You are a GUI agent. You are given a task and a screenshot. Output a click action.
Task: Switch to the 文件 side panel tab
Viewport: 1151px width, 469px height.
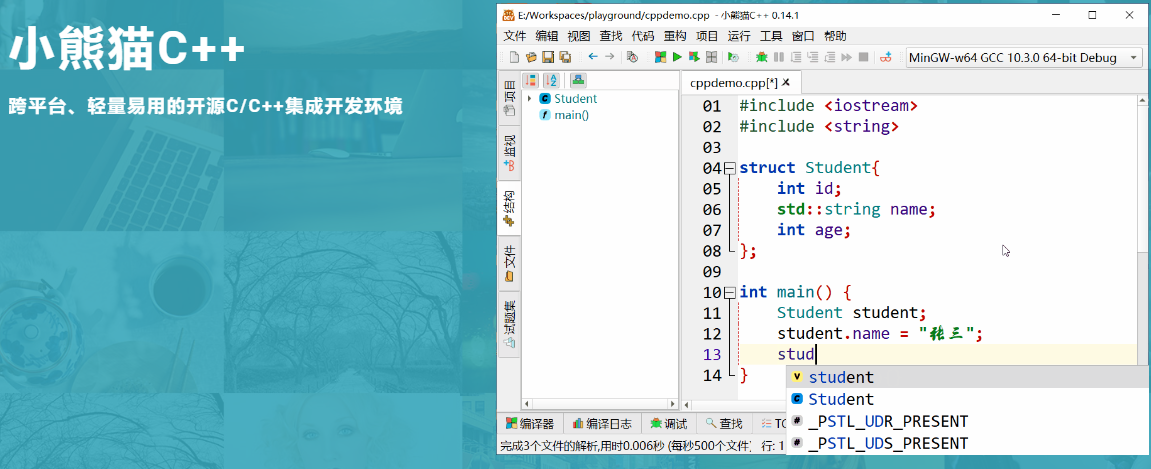[x=508, y=264]
